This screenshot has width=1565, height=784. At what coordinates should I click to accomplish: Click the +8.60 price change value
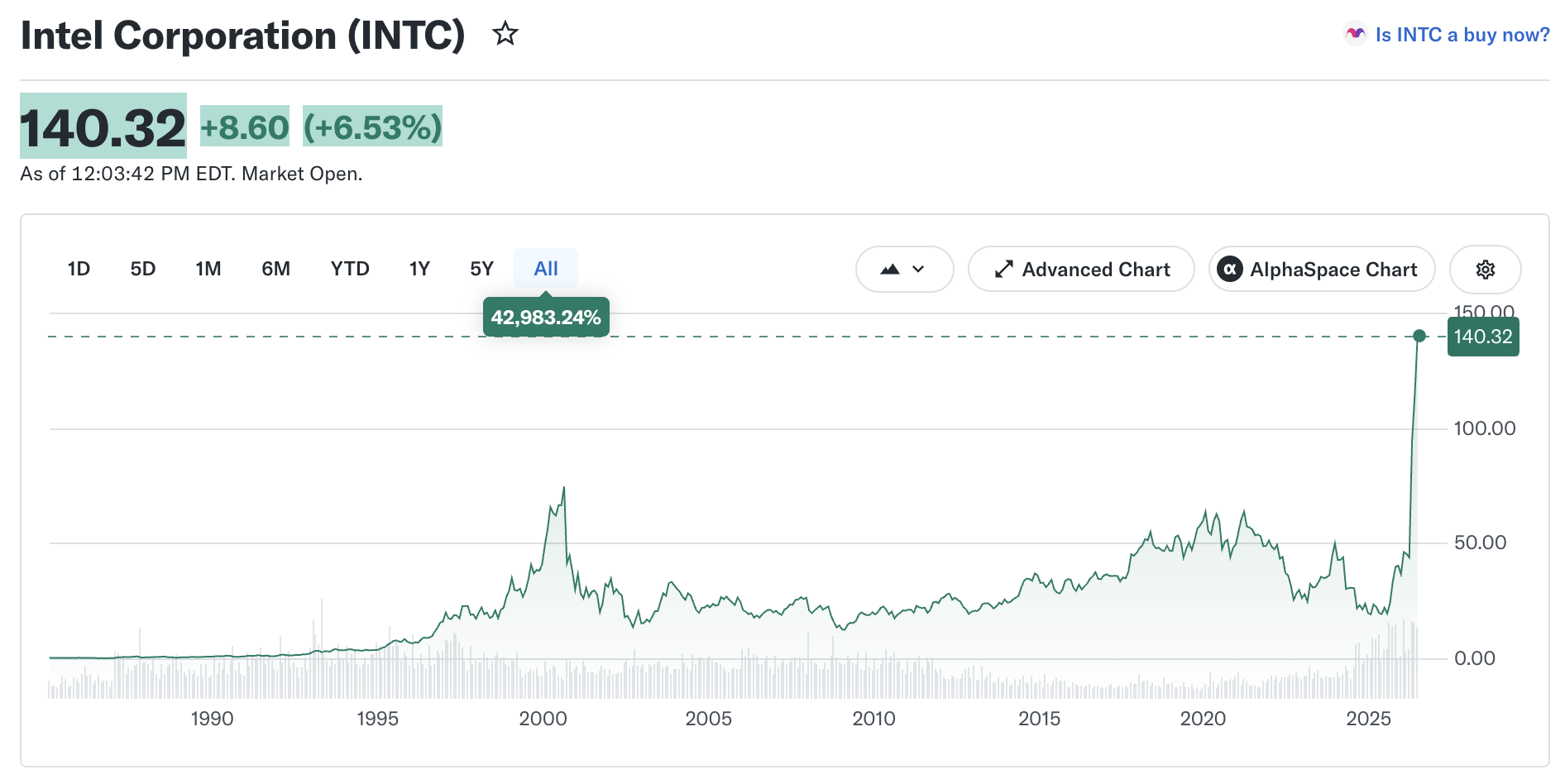245,127
